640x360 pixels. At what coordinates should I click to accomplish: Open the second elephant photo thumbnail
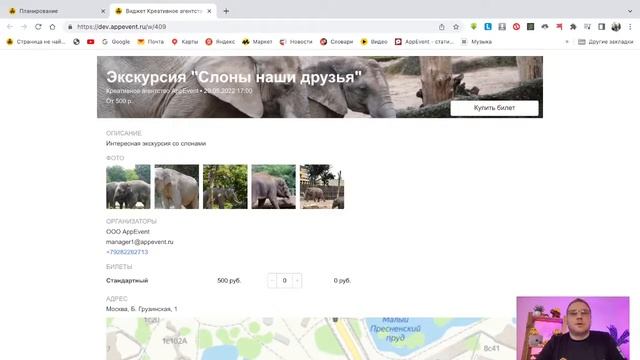coord(177,187)
